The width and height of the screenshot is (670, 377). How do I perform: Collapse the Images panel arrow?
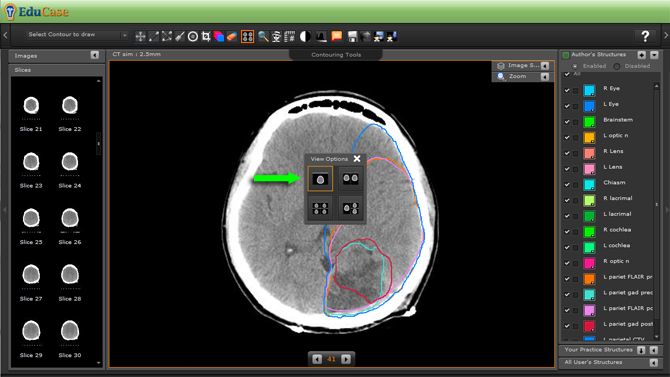tap(94, 55)
